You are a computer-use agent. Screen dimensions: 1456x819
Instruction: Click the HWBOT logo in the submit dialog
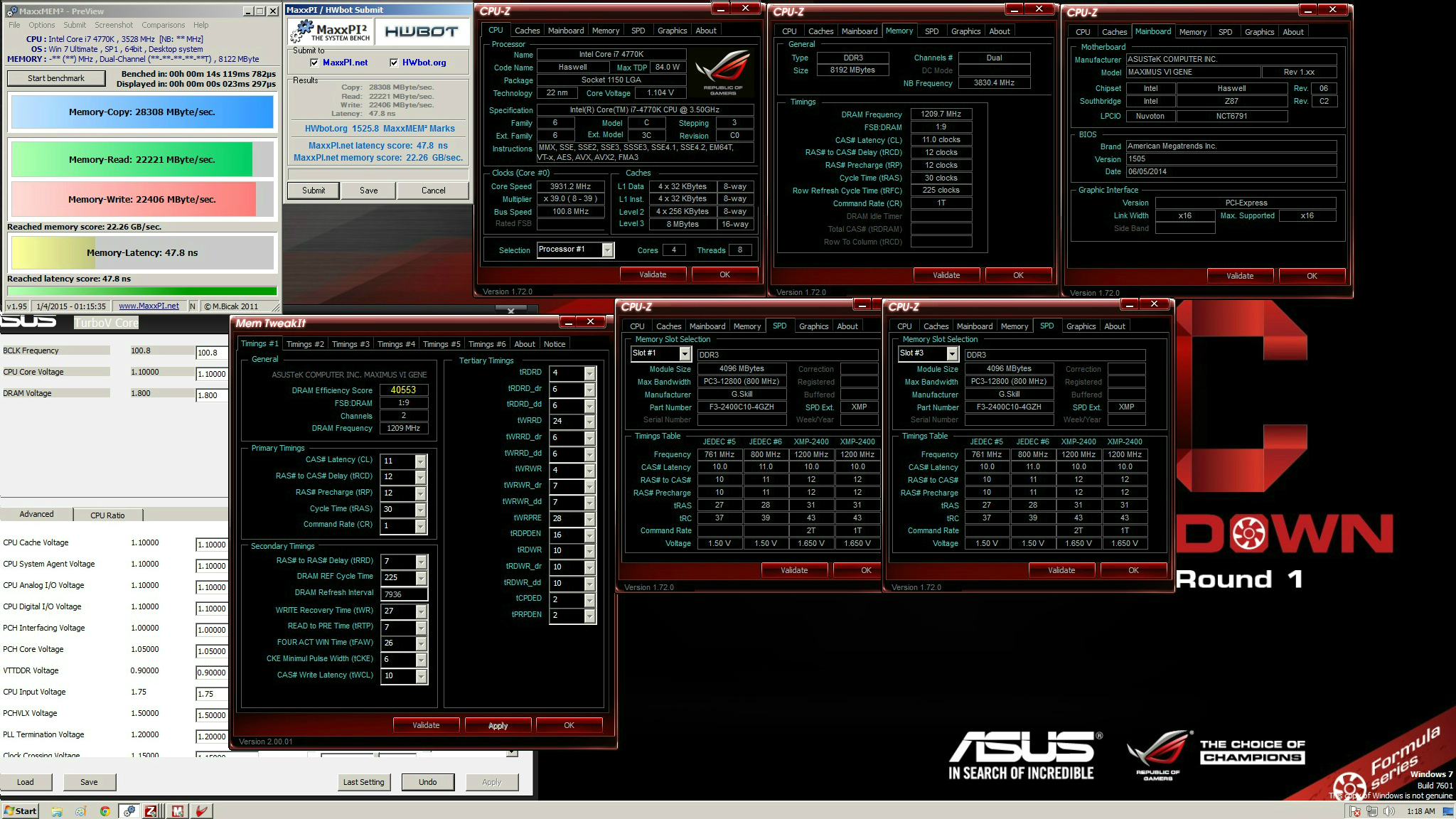(422, 31)
